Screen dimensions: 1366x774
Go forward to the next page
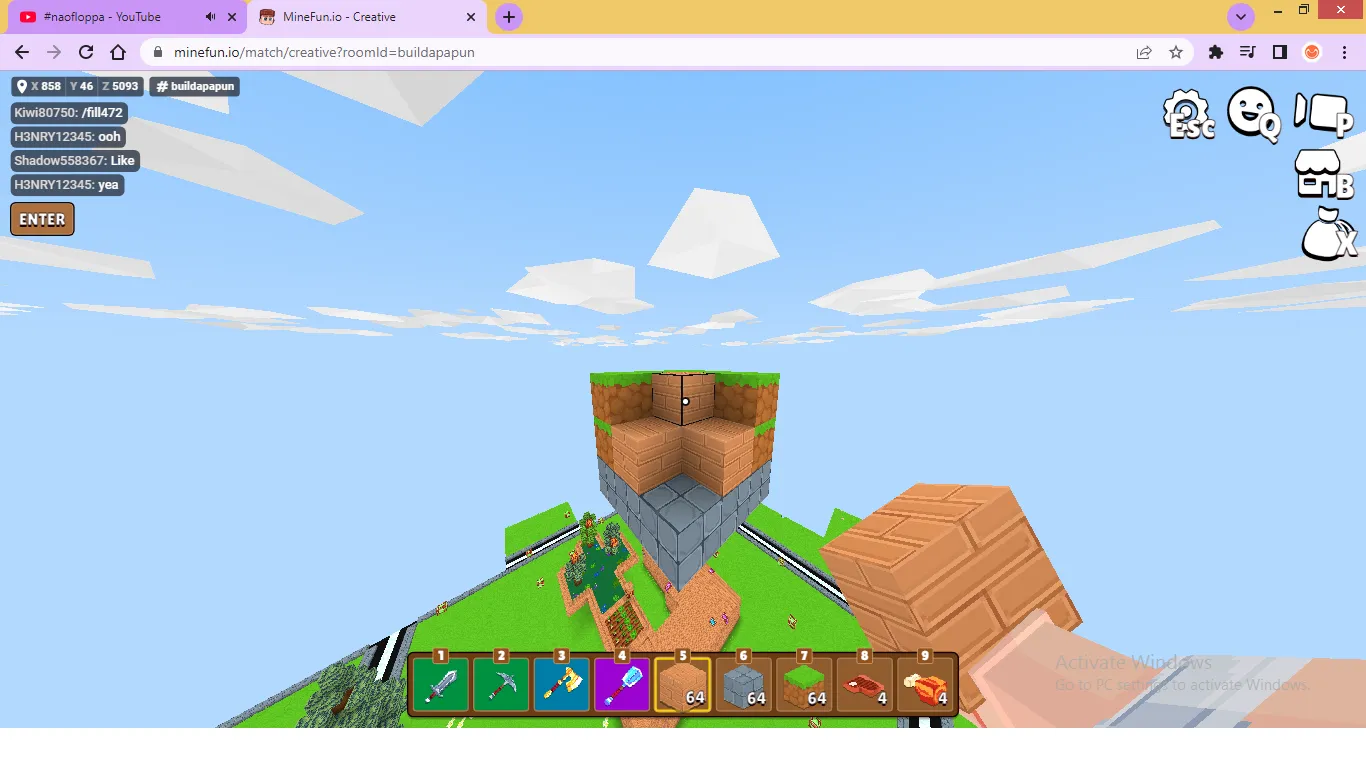[x=54, y=52]
